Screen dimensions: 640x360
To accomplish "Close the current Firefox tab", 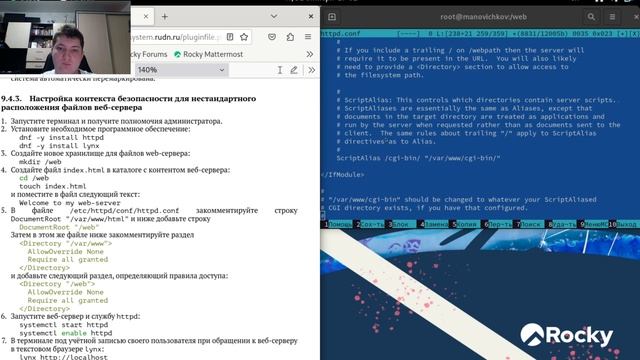I will (x=146, y=17).
